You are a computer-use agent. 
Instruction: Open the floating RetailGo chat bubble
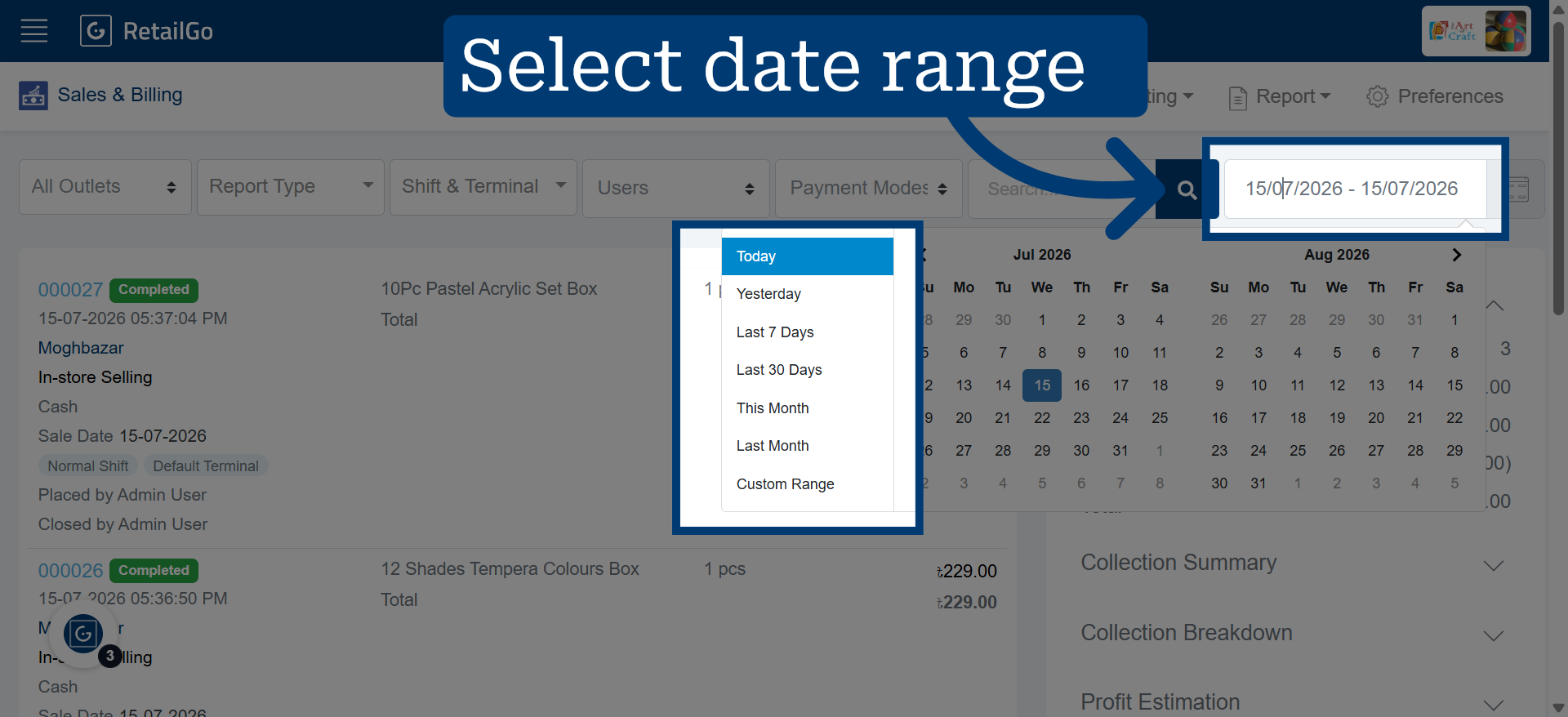click(83, 634)
